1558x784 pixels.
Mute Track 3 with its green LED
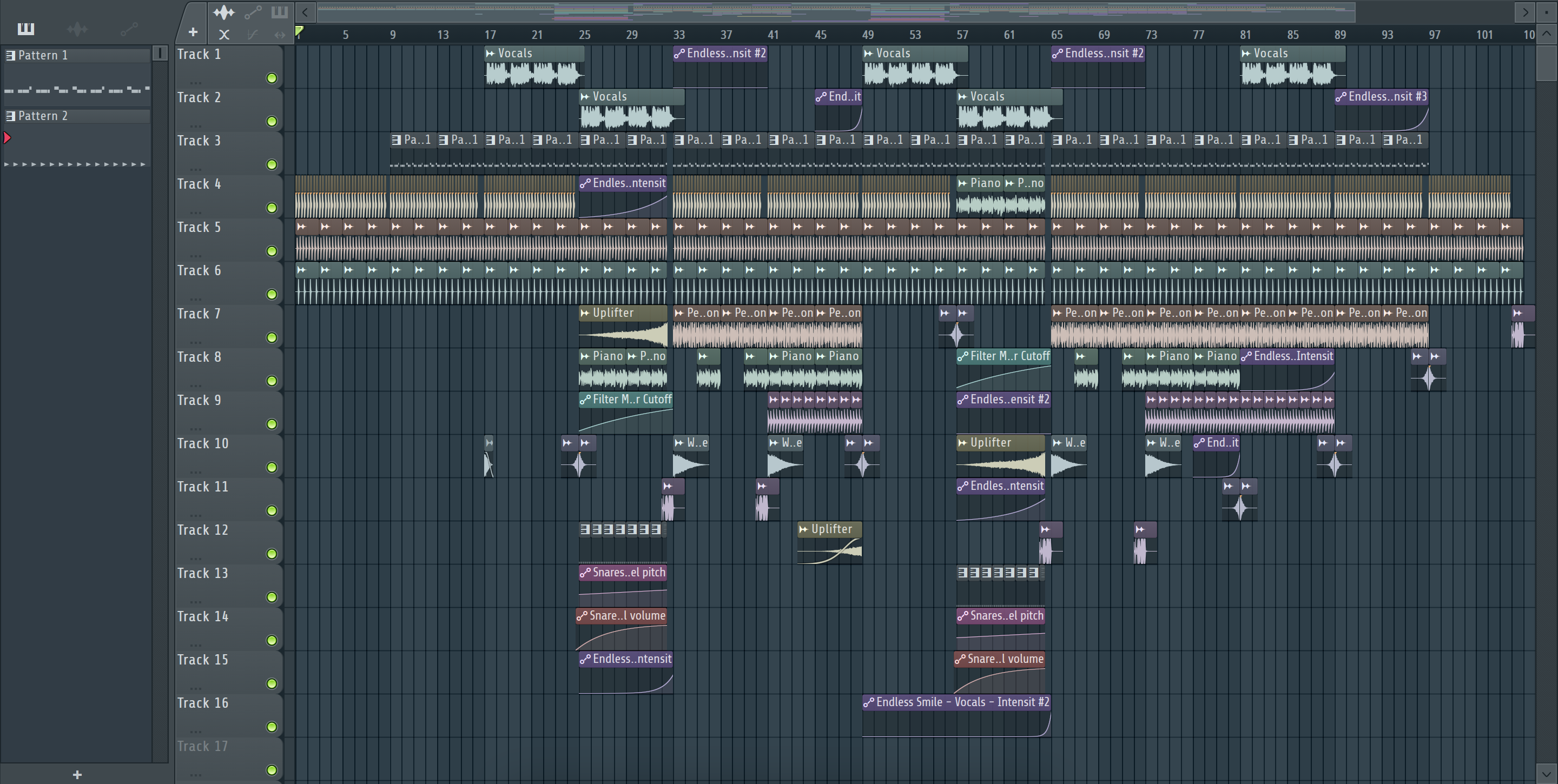coord(272,164)
